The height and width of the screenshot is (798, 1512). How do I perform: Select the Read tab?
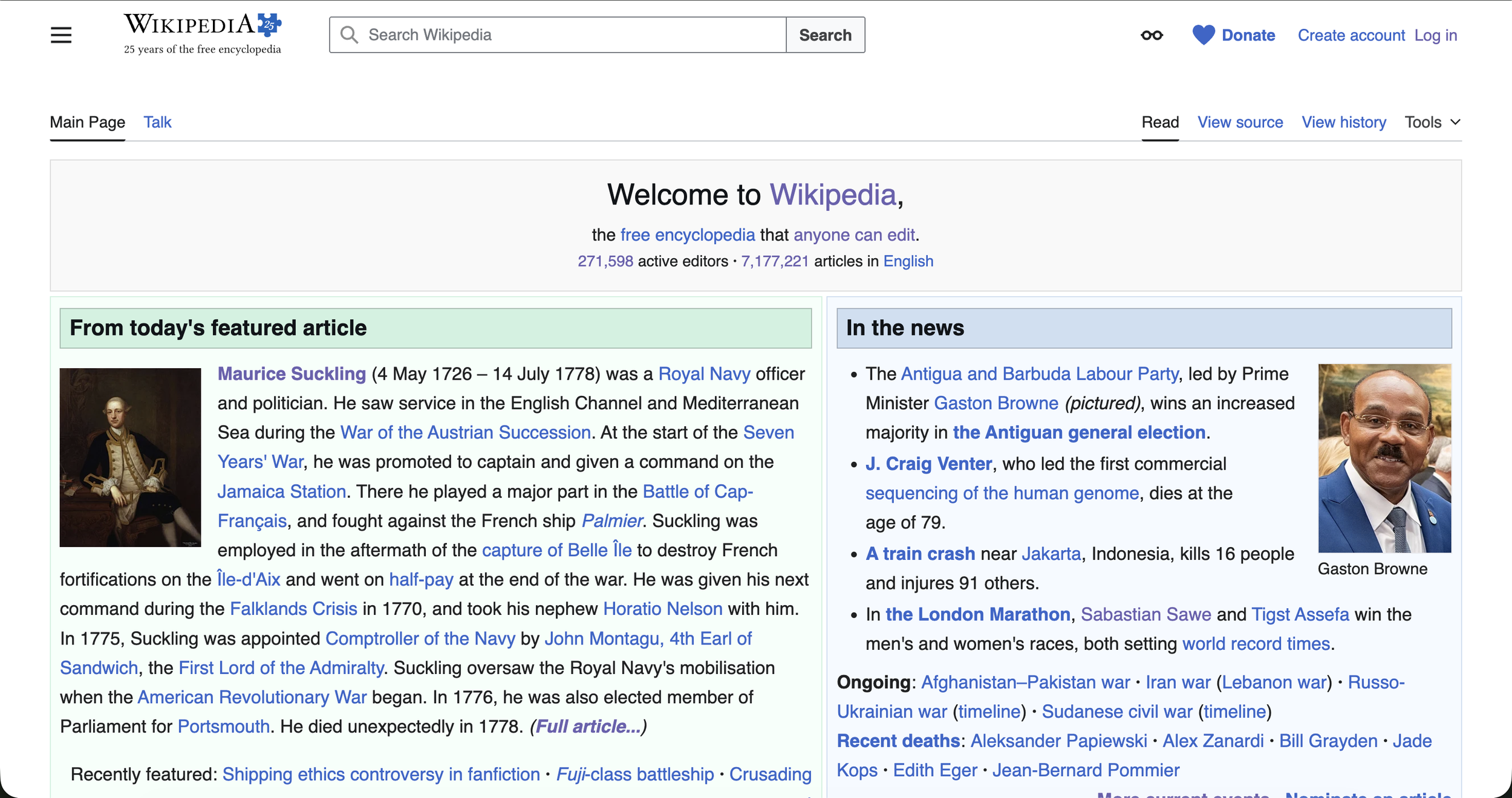point(1160,122)
